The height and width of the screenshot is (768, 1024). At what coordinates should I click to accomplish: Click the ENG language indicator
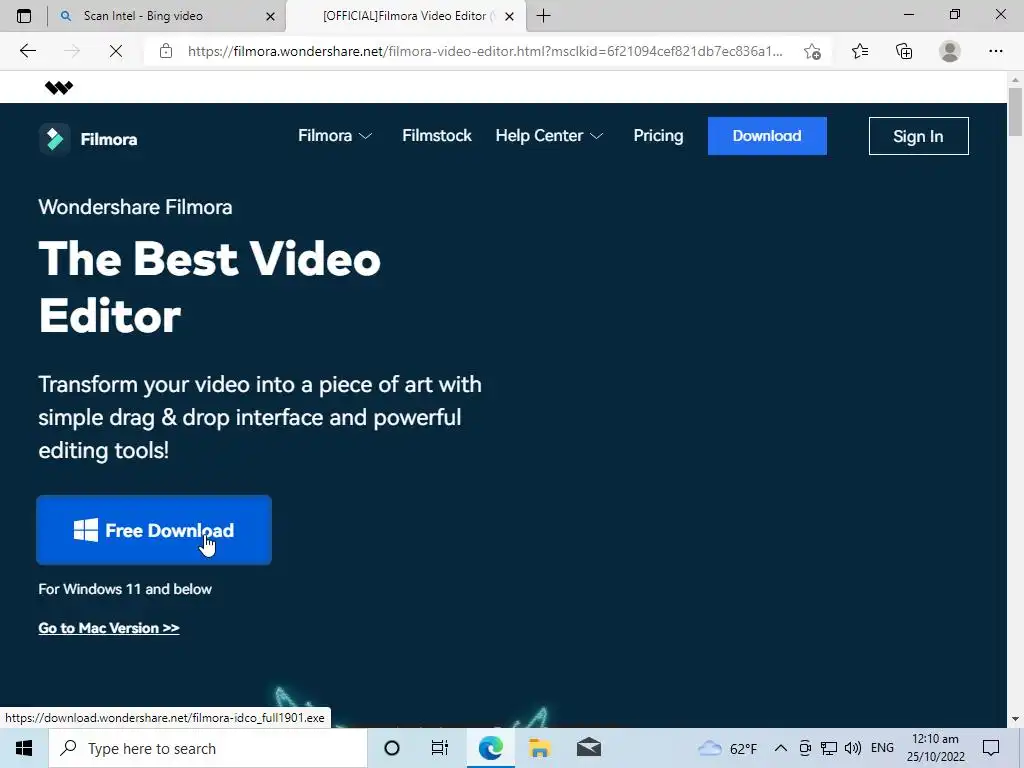pyautogui.click(x=882, y=748)
